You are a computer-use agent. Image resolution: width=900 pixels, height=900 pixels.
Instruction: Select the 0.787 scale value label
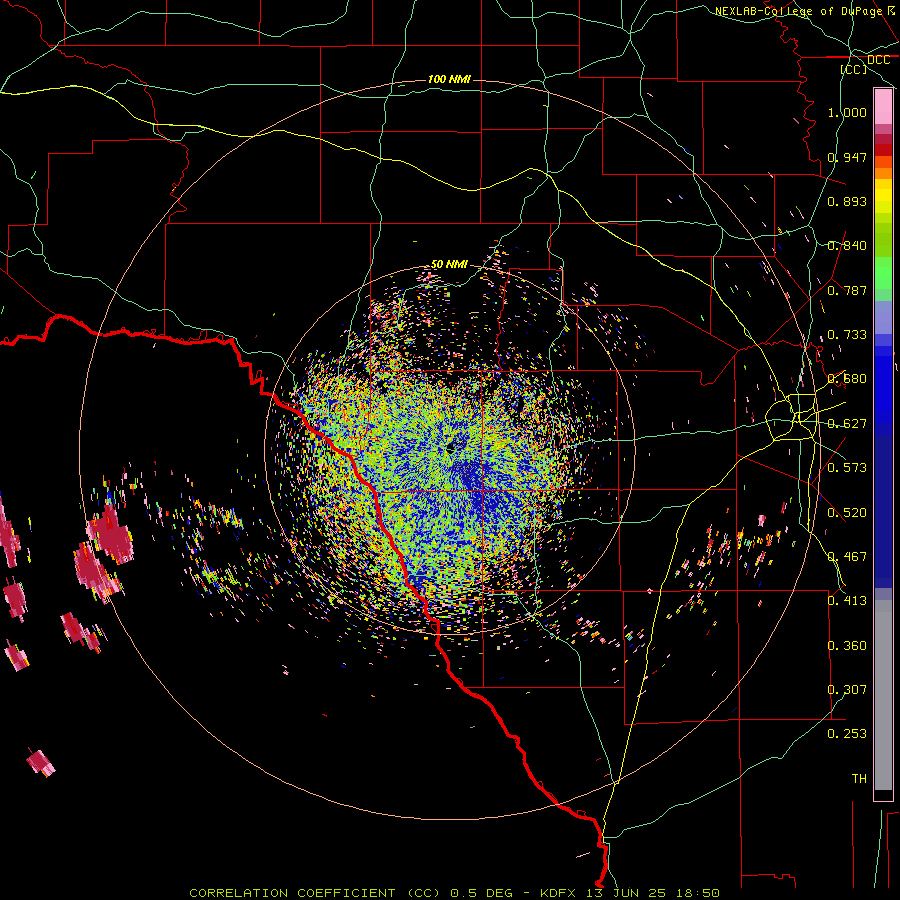[847, 290]
